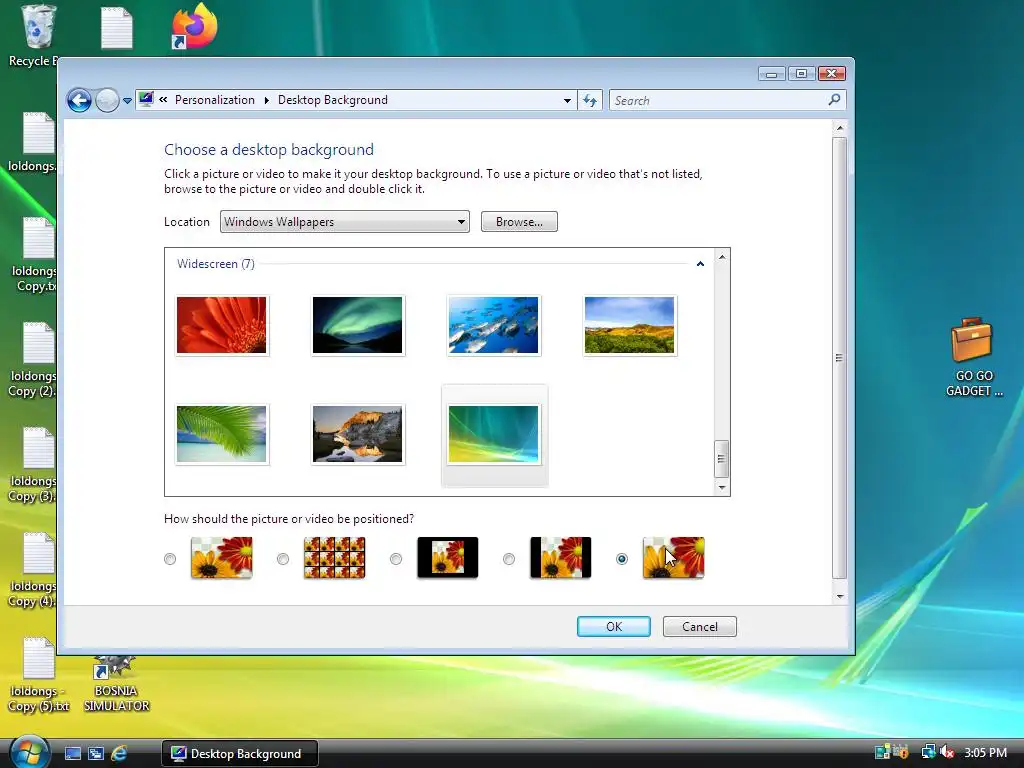Screen dimensions: 1024x768
Task: Select the palm leaf wallpaper
Action: (221, 434)
